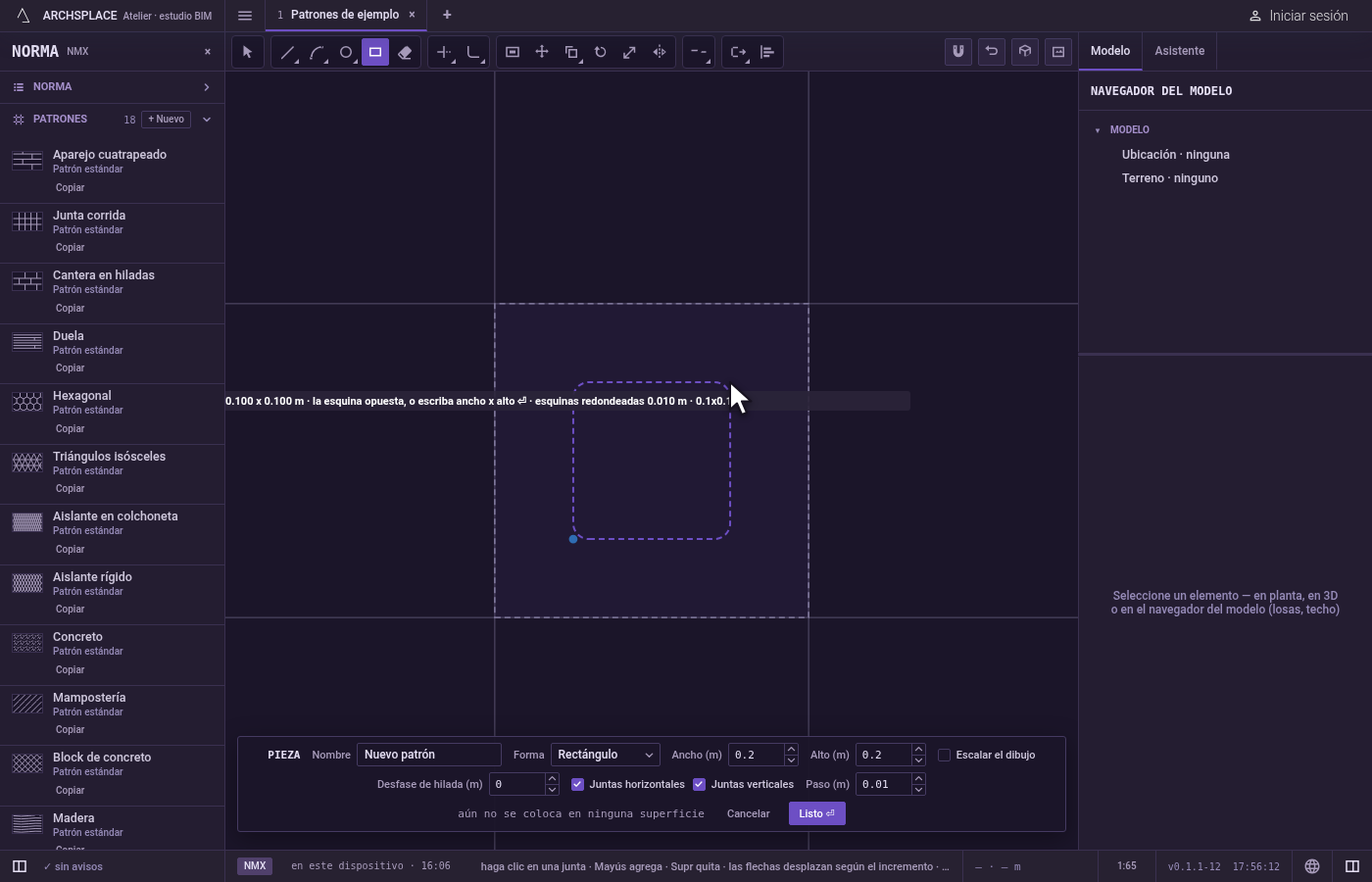Edit the Nombre field
Image resolution: width=1372 pixels, height=882 pixels.
(429, 755)
